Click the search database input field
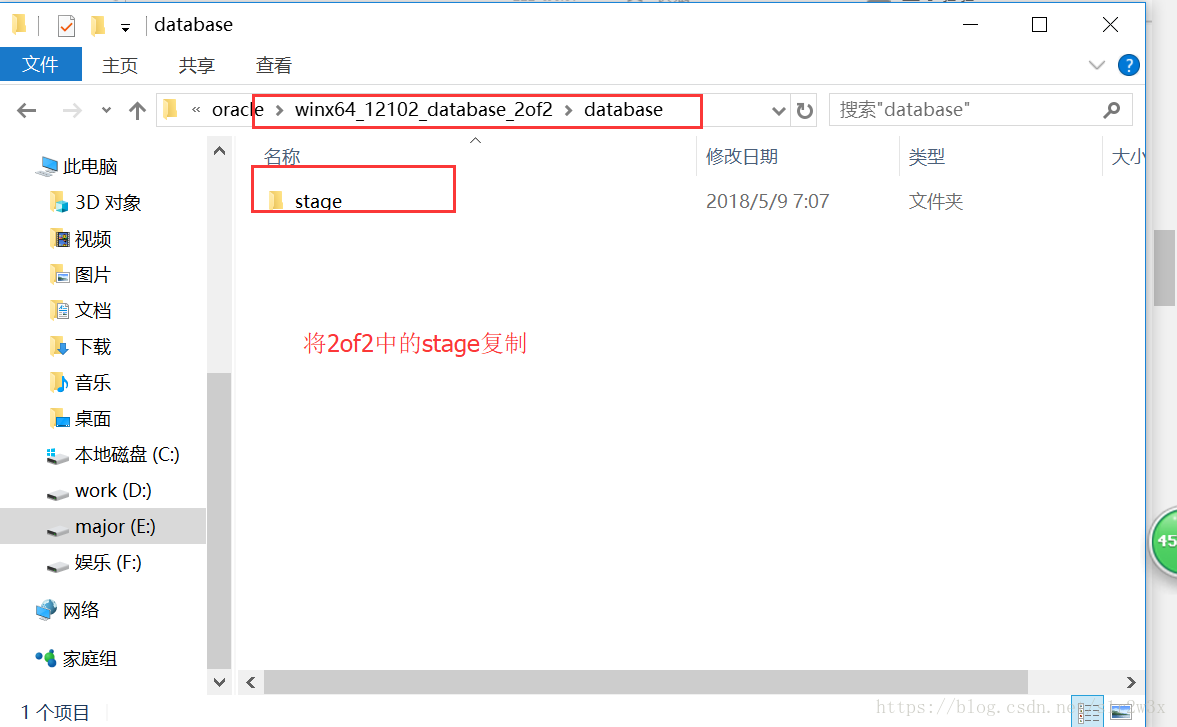The image size is (1177, 727). pyautogui.click(x=967, y=110)
